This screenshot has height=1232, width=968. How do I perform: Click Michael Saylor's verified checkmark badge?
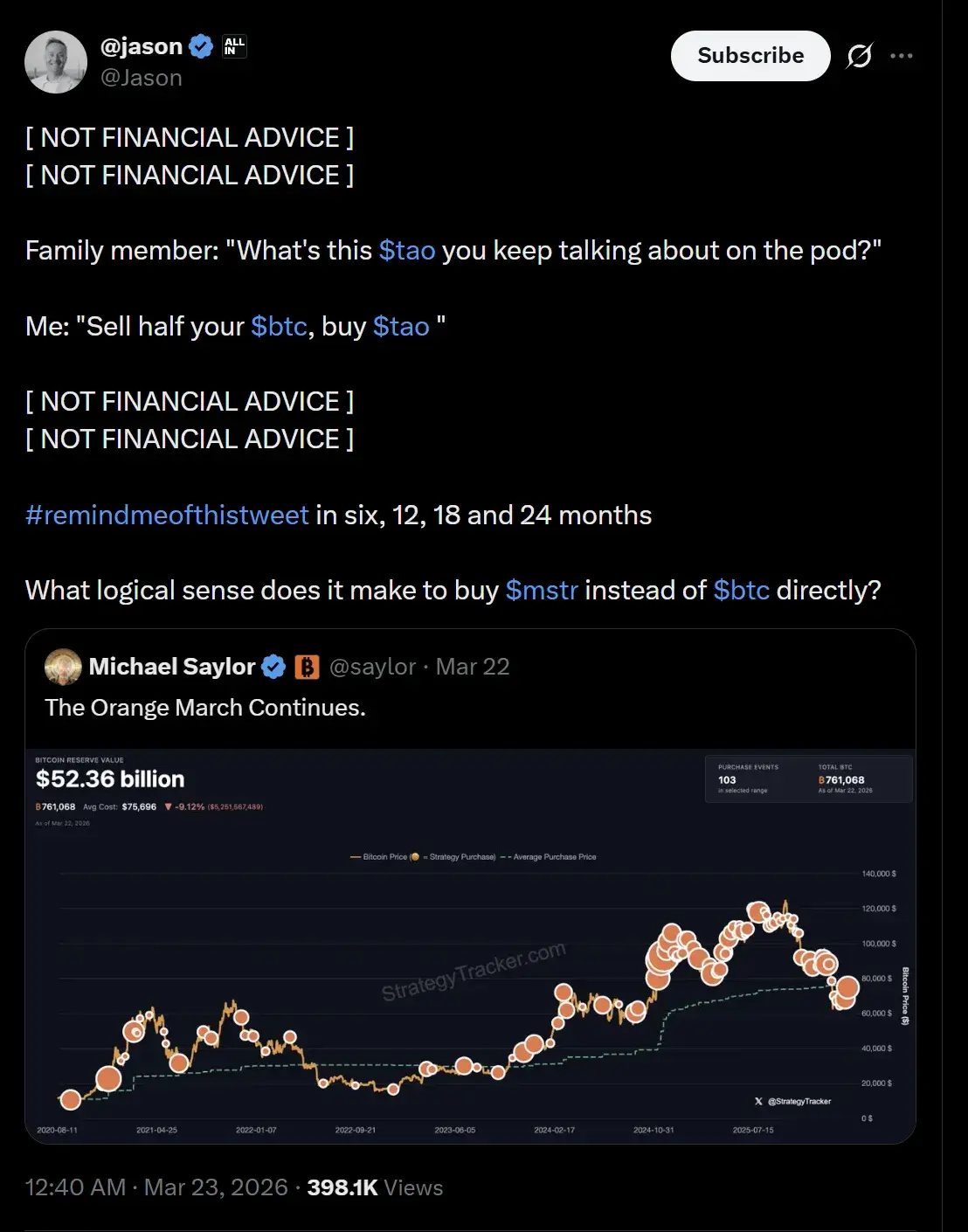coord(273,667)
